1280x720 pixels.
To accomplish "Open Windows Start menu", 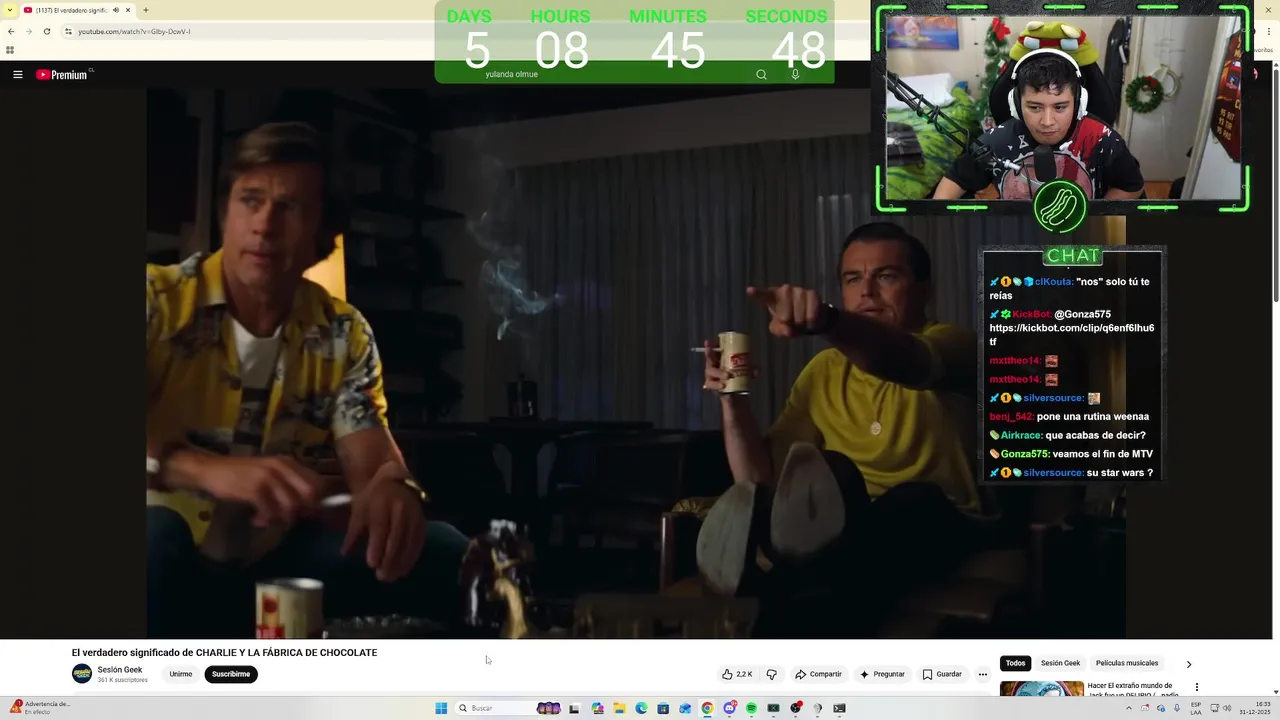I will (441, 708).
